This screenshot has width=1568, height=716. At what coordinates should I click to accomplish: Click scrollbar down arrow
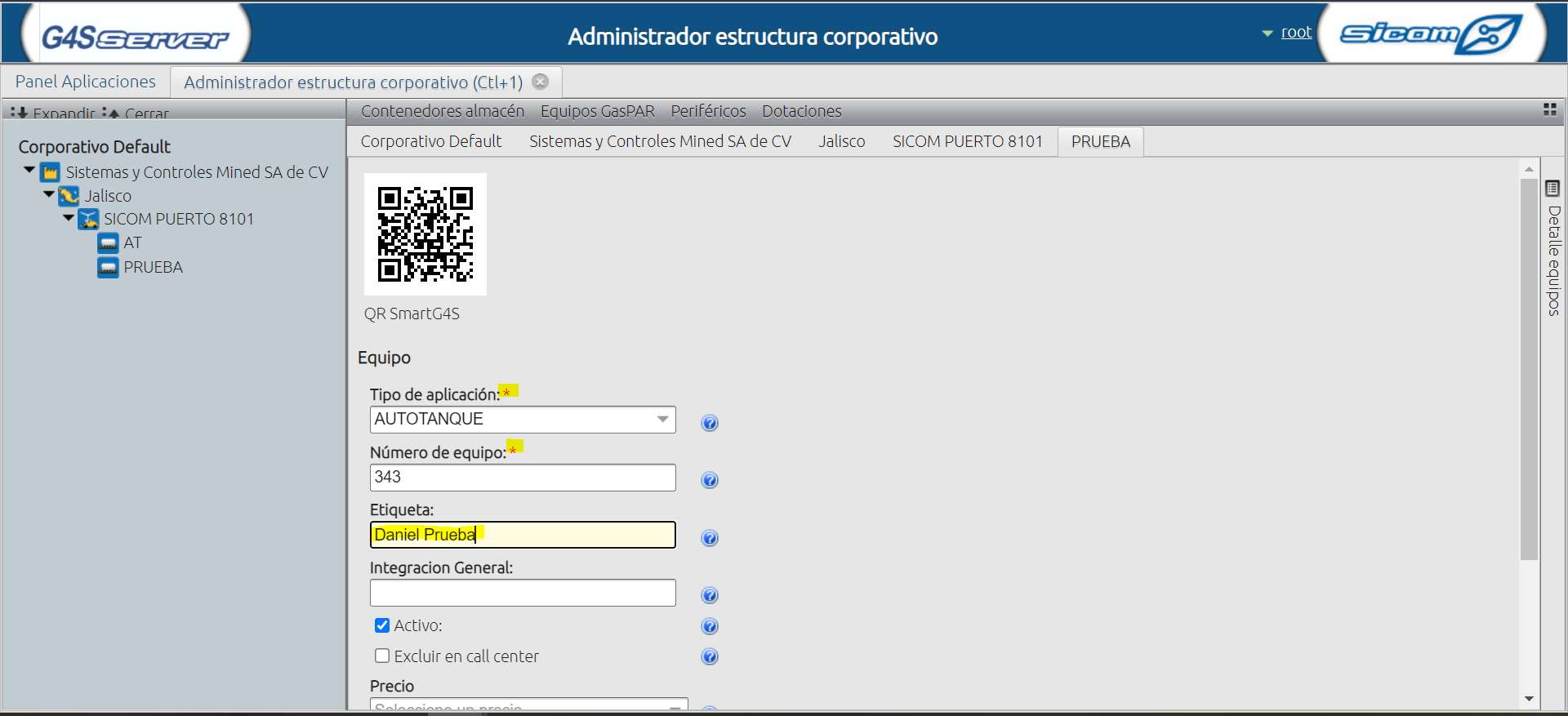[x=1529, y=699]
